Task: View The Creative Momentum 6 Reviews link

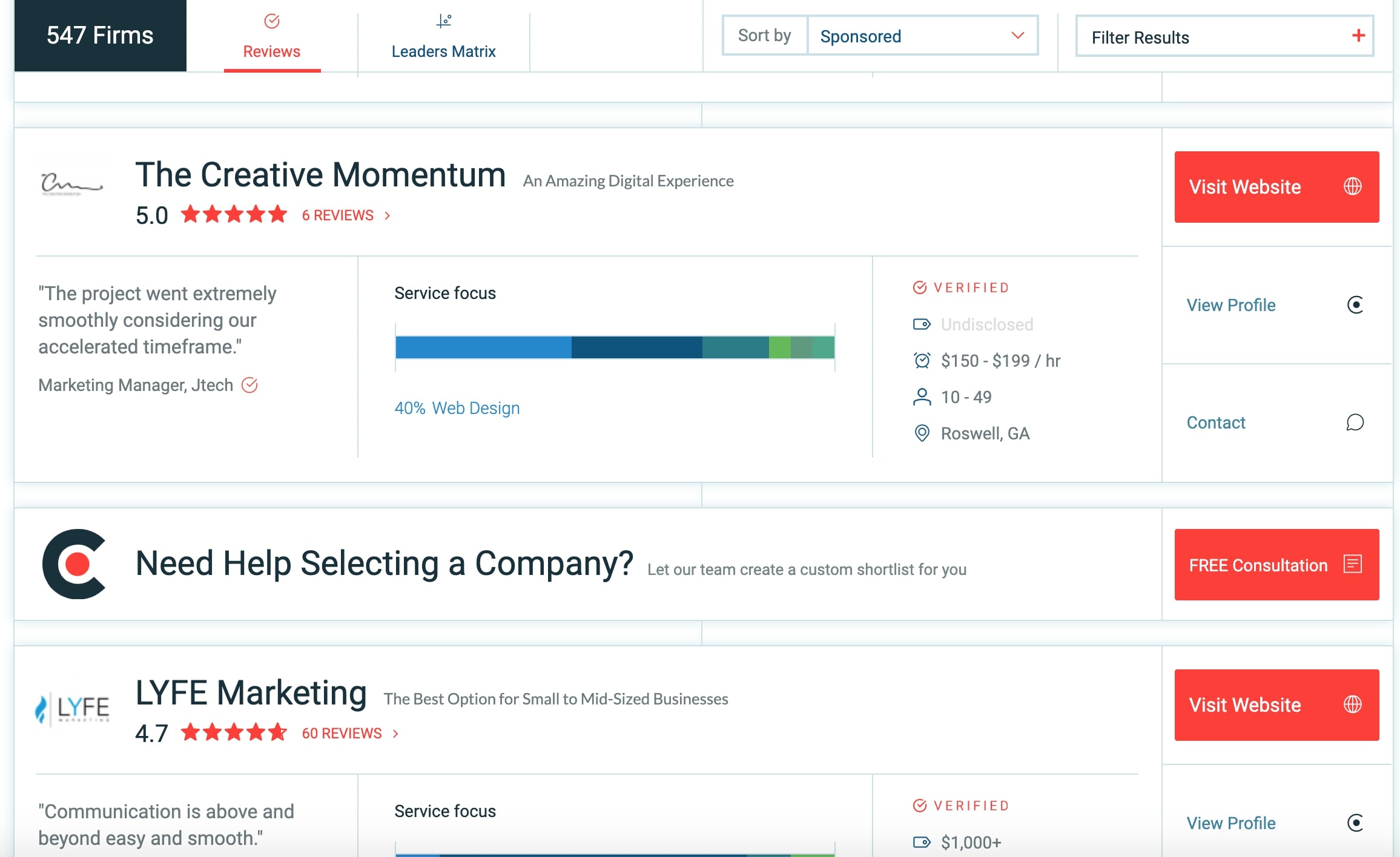Action: pos(338,215)
